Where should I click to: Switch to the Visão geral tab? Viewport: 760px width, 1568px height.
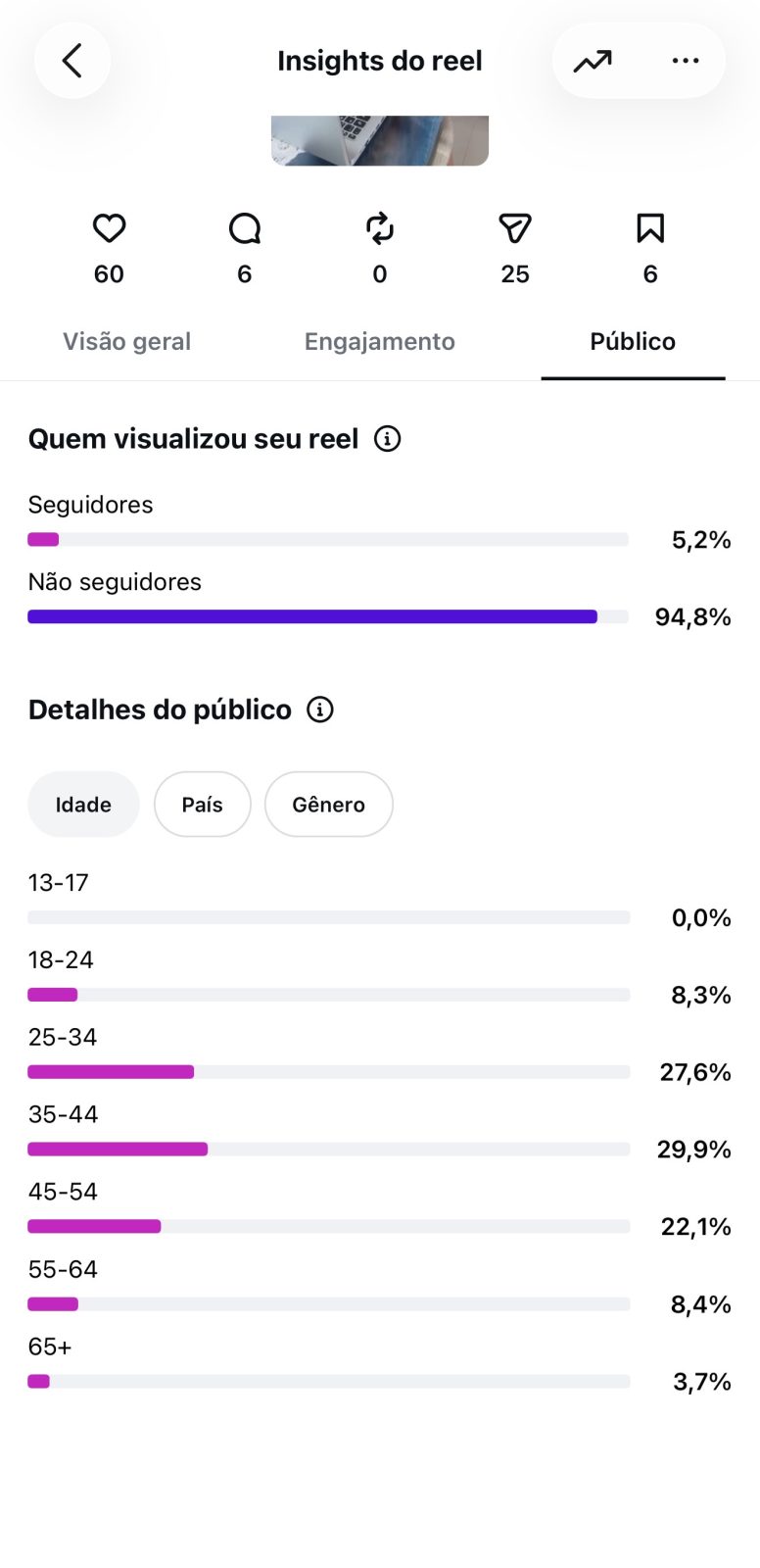(x=127, y=341)
